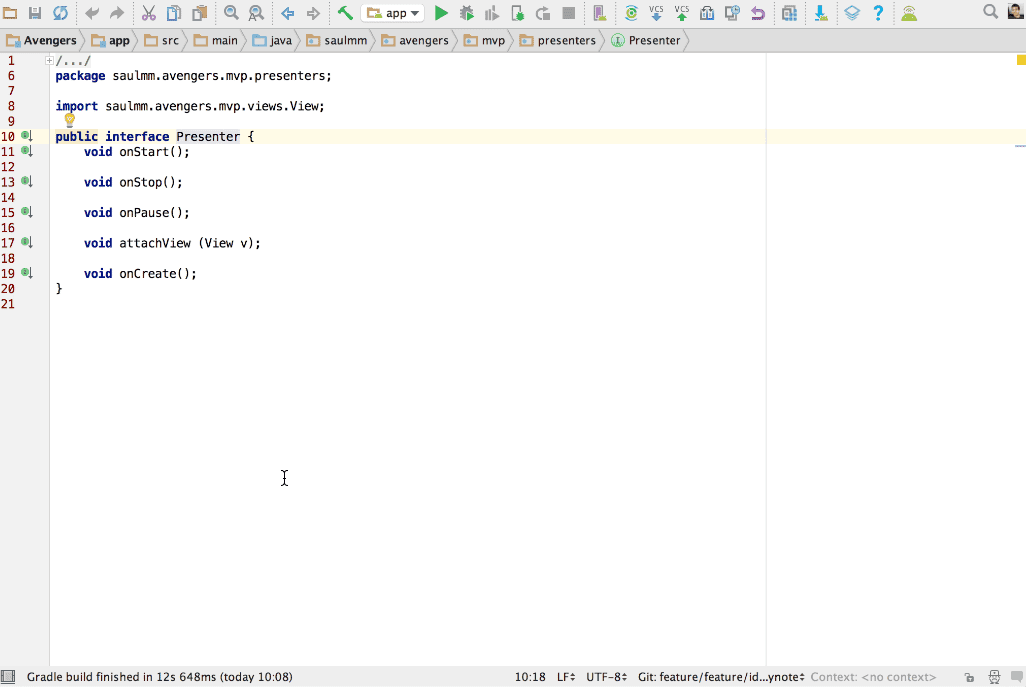Click the lightbulb intention action
Screen dimensions: 1026x687
pos(70,120)
